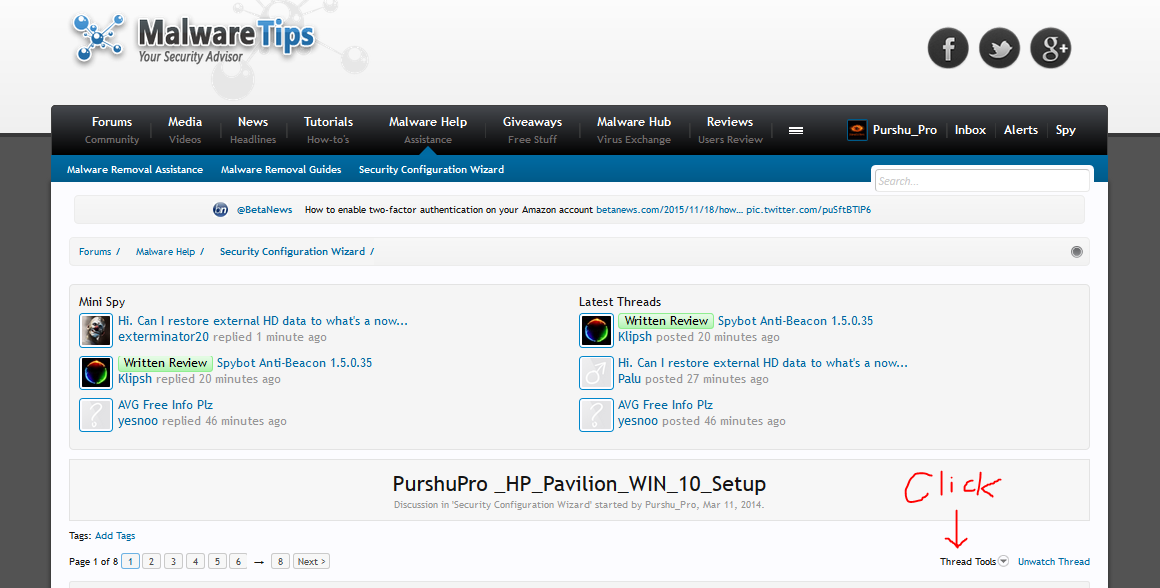Go to page 4 of the thread

coord(195,561)
